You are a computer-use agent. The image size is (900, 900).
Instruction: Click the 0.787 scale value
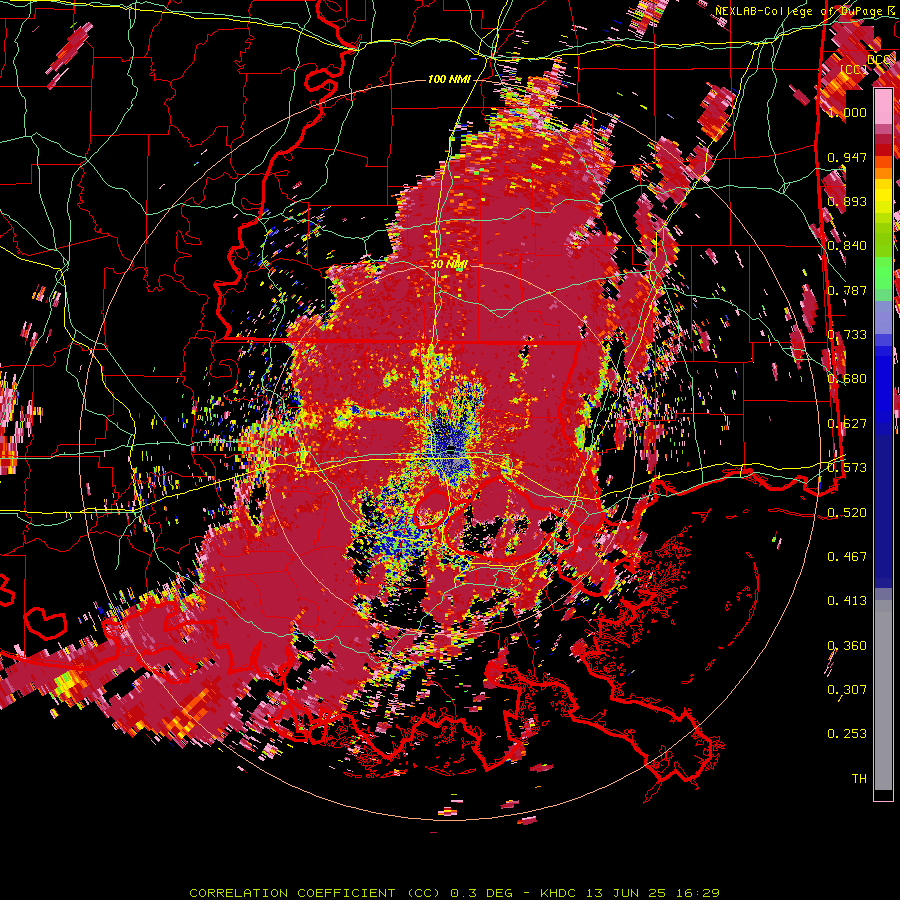coord(847,290)
